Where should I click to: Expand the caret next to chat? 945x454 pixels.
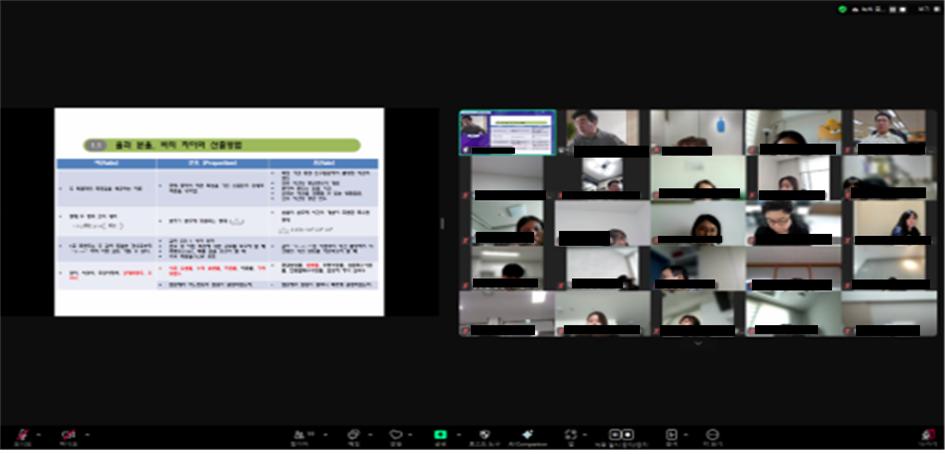point(369,434)
